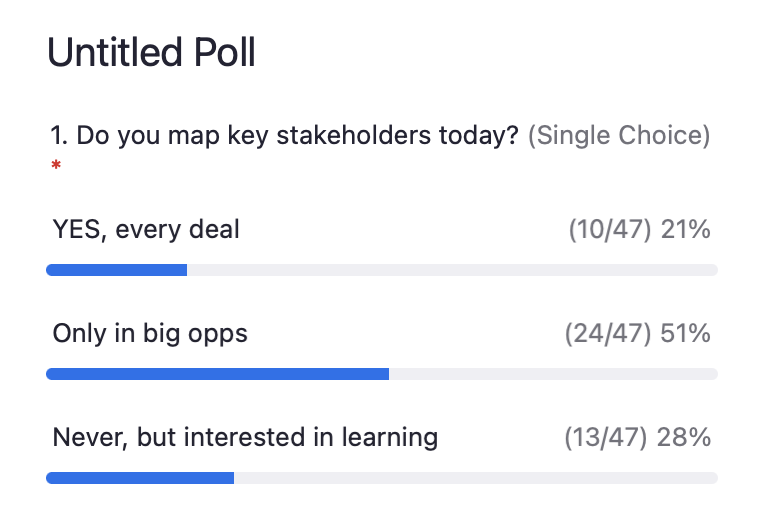Viewport: 784px width, 516px height.
Task: Click gray unfilled bar for "Only in big opps"
Action: click(553, 374)
